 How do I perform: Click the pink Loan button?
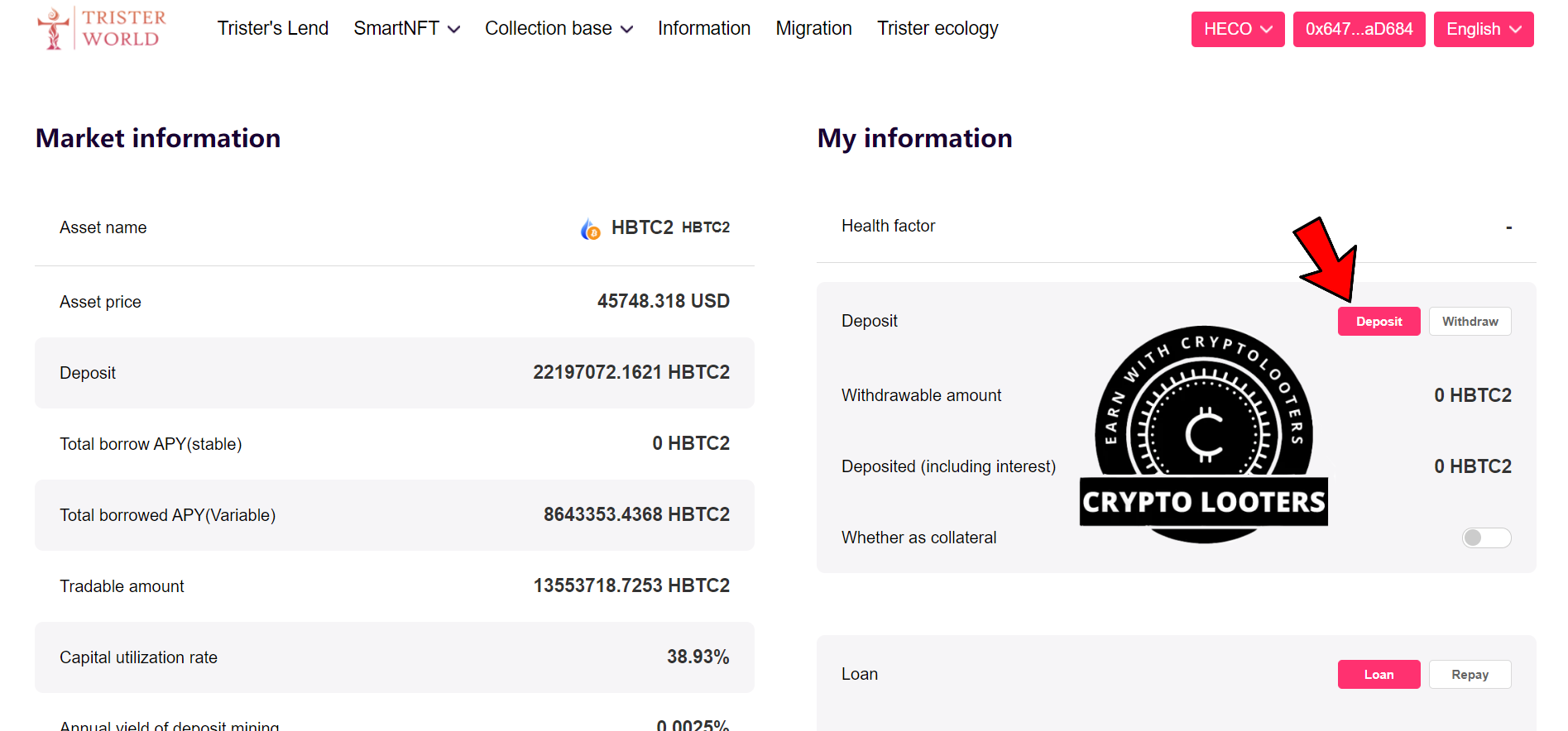(x=1379, y=675)
